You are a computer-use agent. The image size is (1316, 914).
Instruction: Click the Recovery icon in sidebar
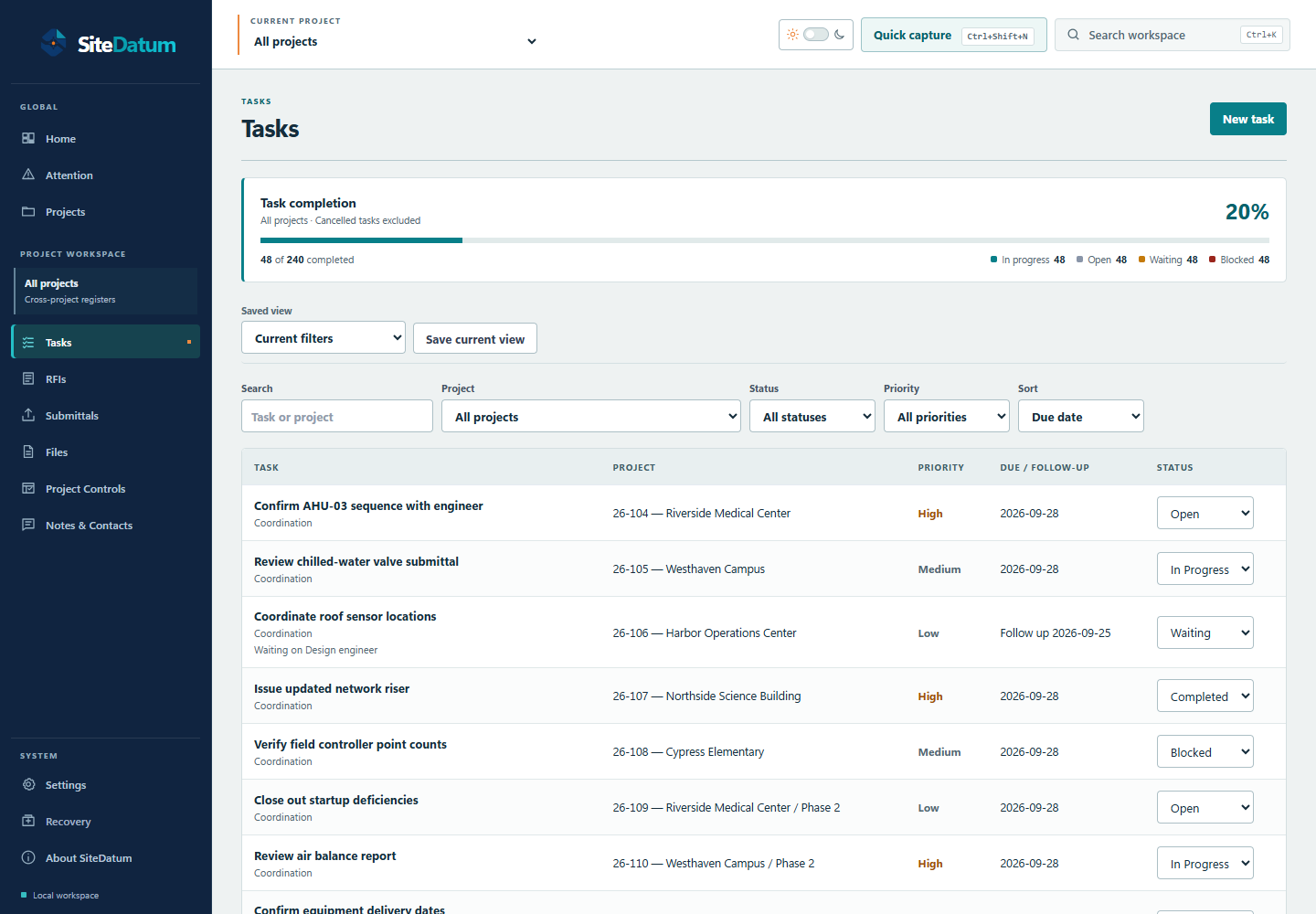28,821
